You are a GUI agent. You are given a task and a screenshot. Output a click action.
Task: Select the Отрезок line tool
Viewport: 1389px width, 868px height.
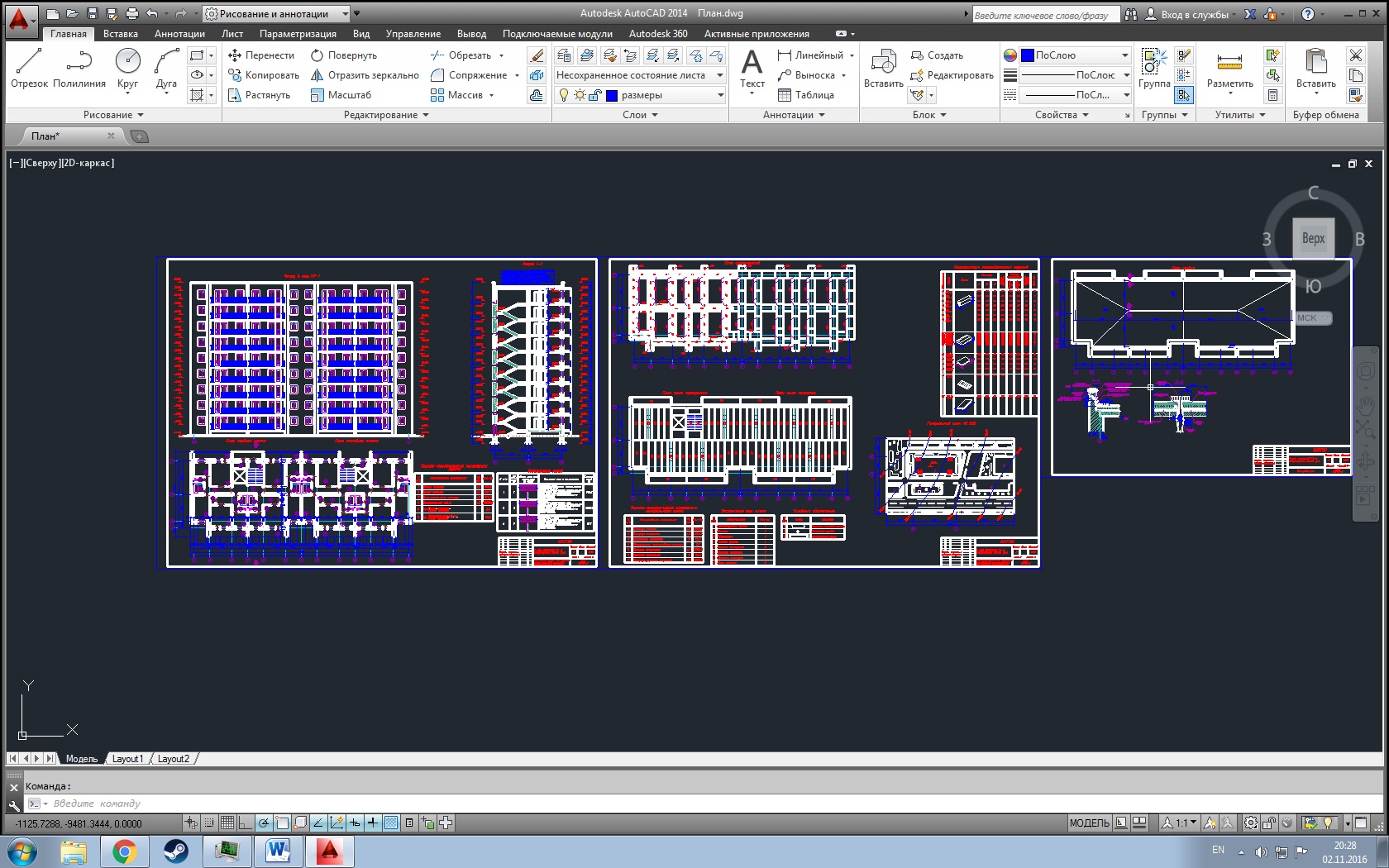click(x=29, y=68)
